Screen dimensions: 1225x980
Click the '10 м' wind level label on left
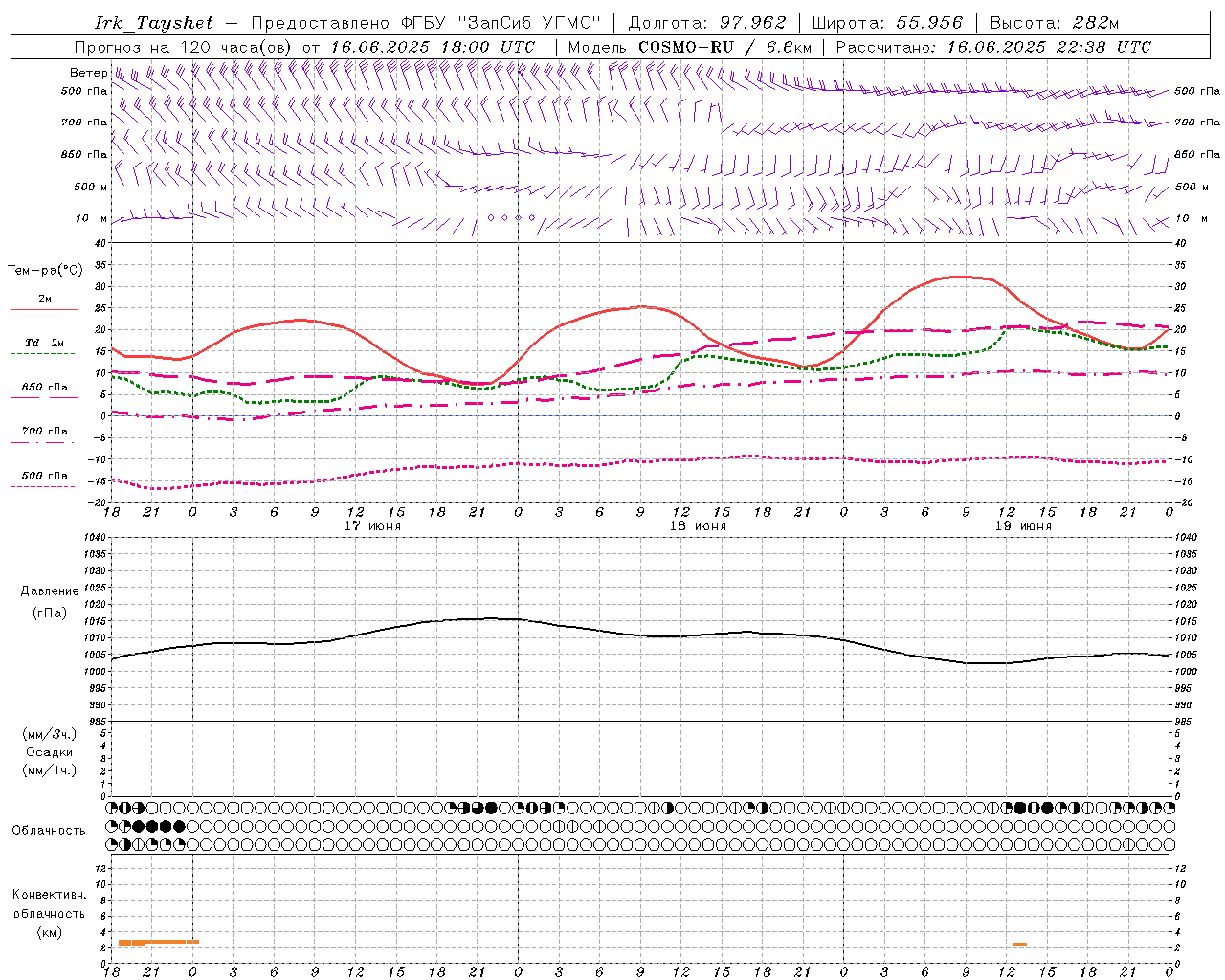91,218
